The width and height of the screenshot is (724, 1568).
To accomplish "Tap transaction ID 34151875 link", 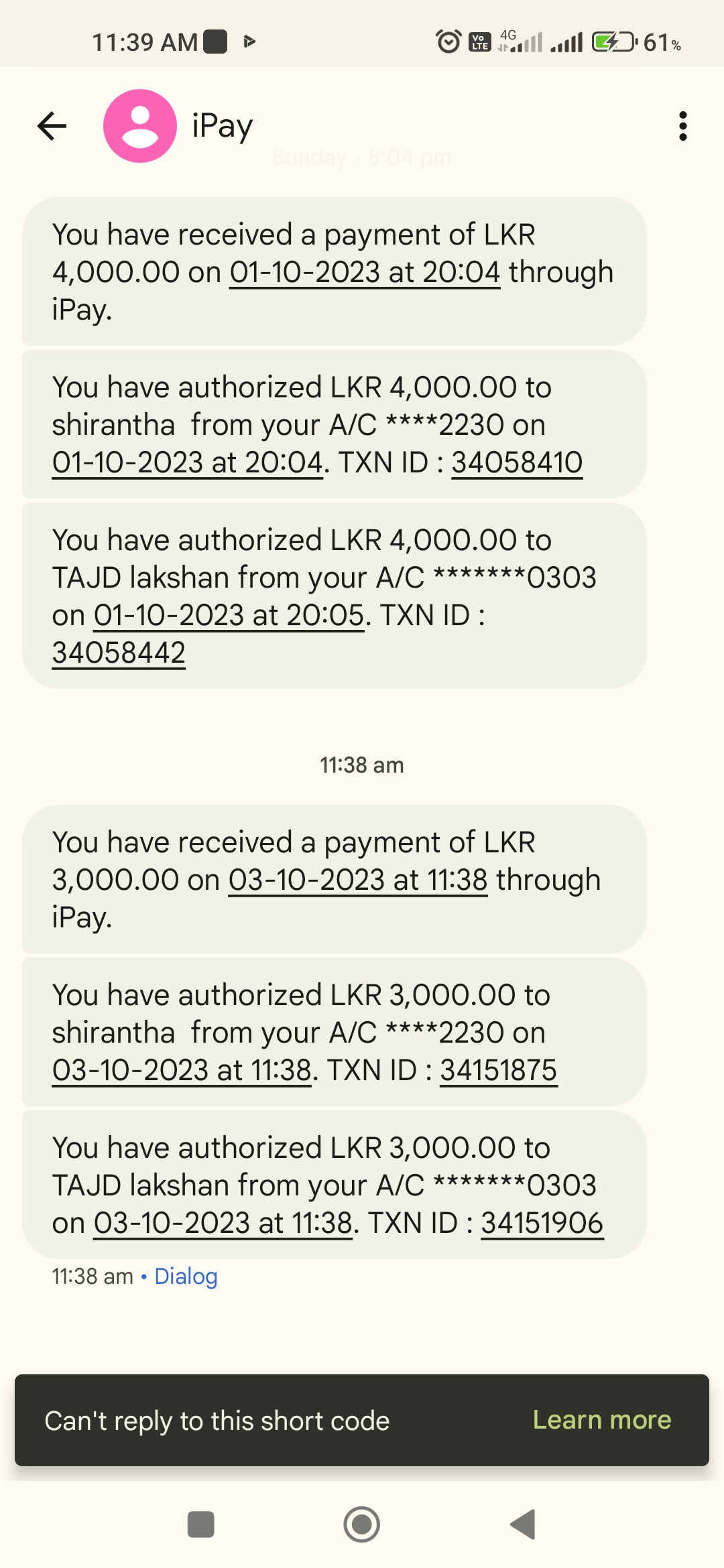I will [x=498, y=1070].
